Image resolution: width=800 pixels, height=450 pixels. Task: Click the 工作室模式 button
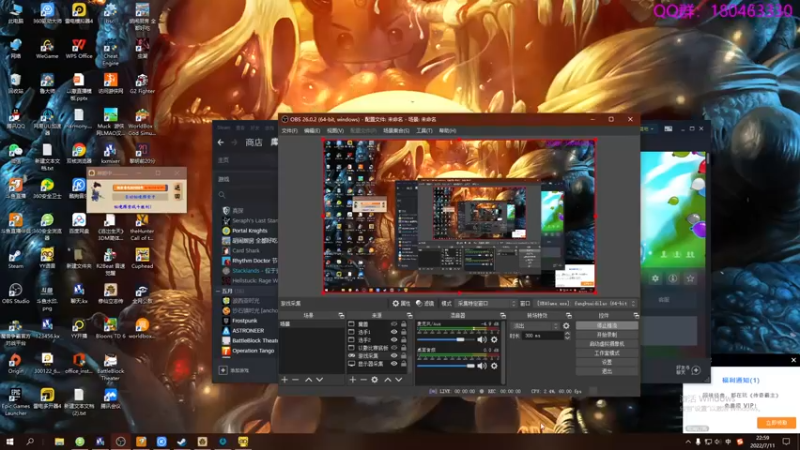[607, 353]
